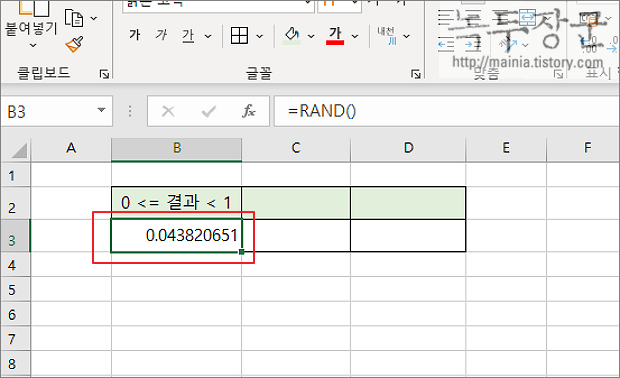This screenshot has width=620, height=378.
Task: Select row 6 header
Action: click(15, 314)
